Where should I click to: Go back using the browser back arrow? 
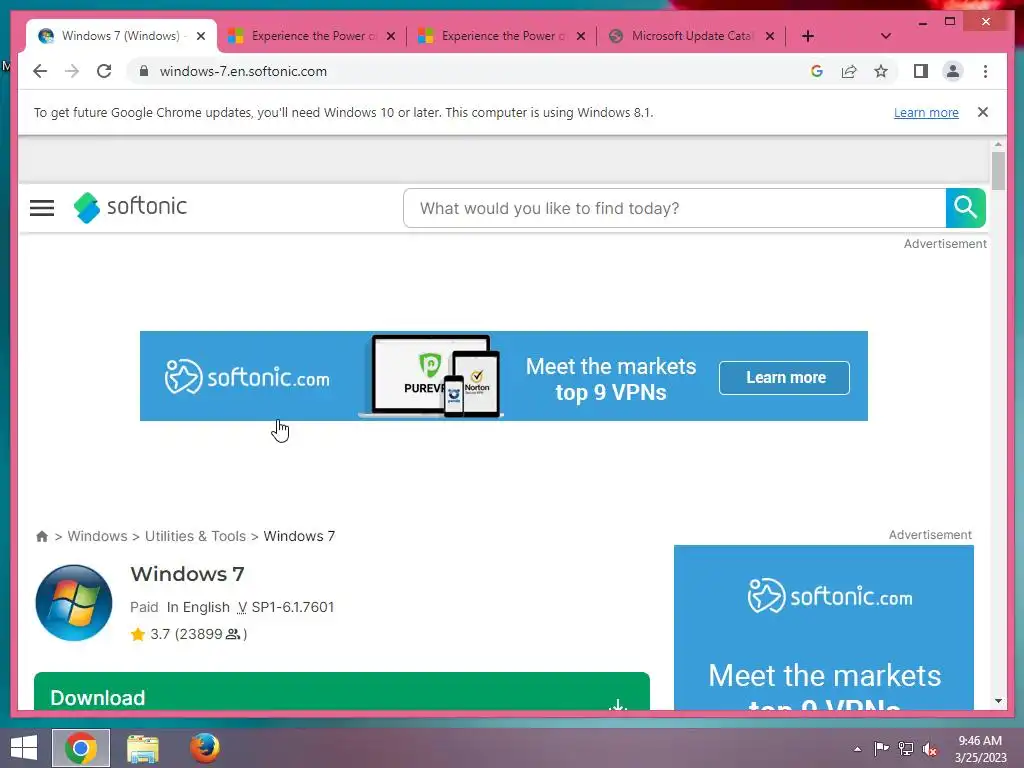click(40, 71)
